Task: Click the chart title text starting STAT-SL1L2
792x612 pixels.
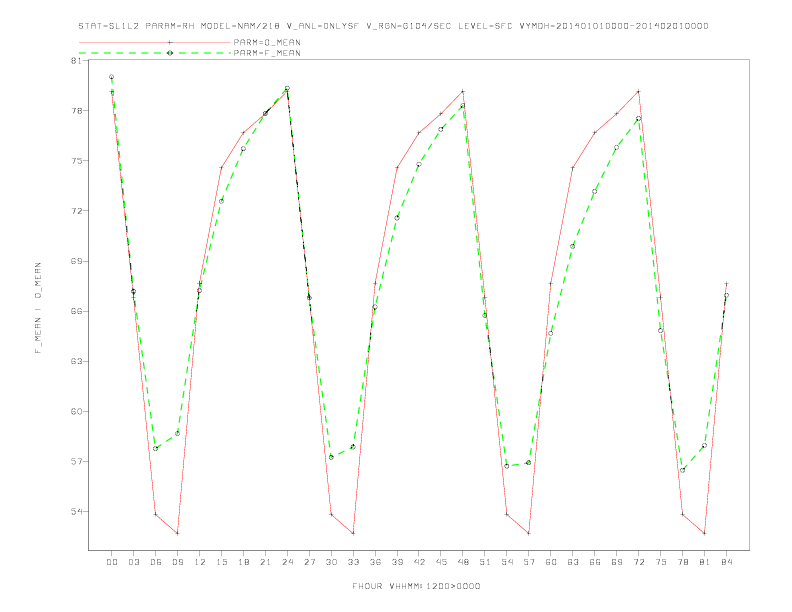Action: coord(393,26)
